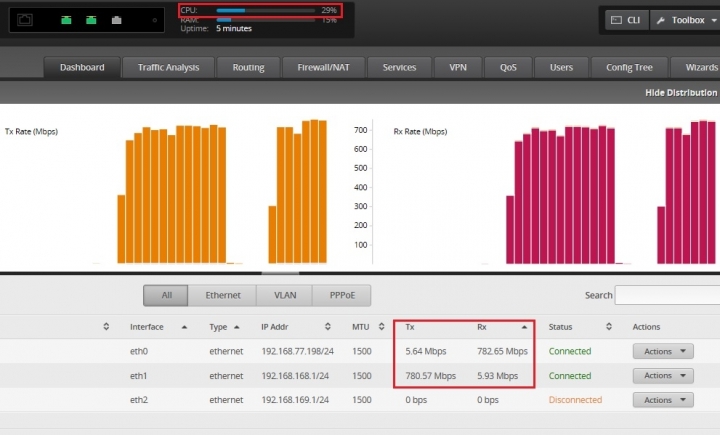The width and height of the screenshot is (720, 435).
Task: Click the first green eth0 port icon
Action: 66,20
